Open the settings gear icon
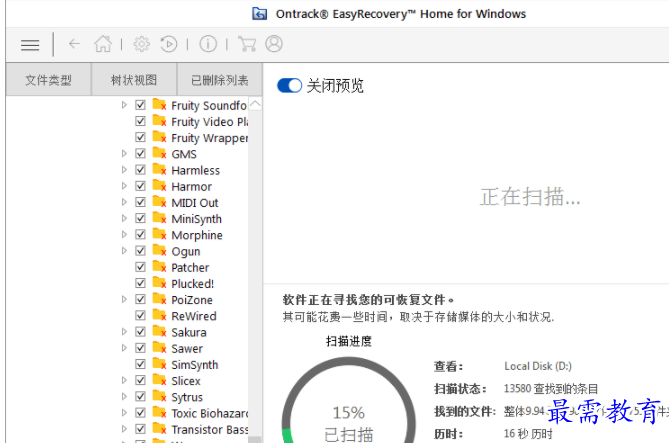This screenshot has width=669, height=443. coord(142,44)
